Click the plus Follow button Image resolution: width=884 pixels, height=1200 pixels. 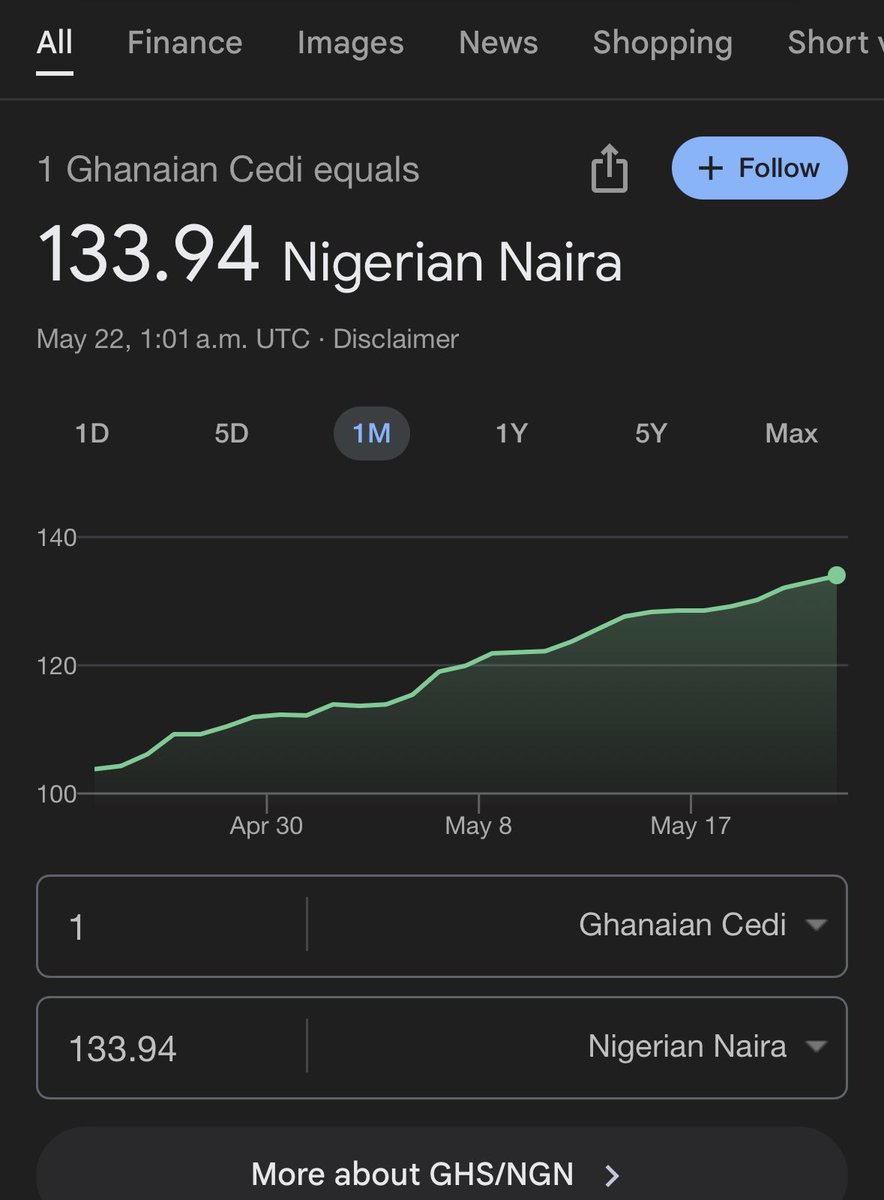[760, 168]
